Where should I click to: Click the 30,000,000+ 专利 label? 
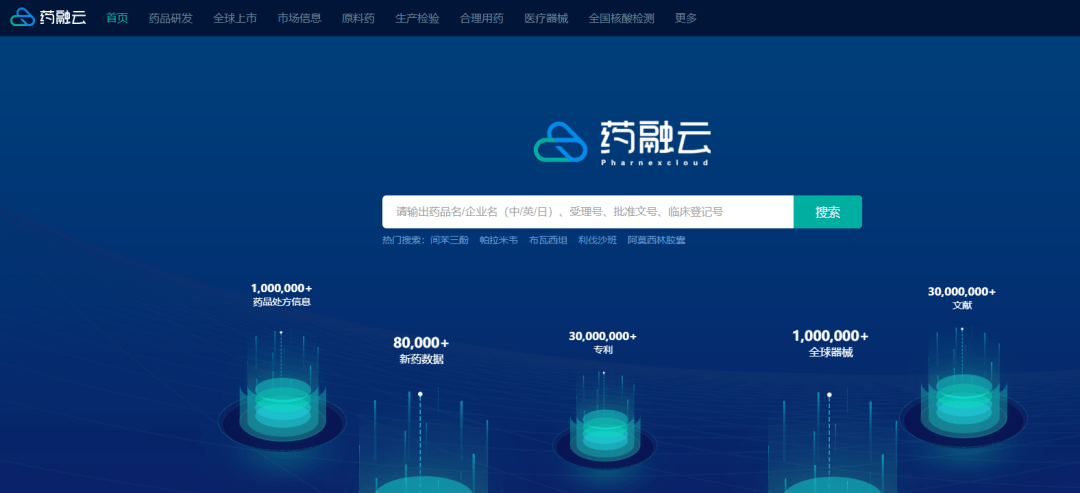click(603, 343)
